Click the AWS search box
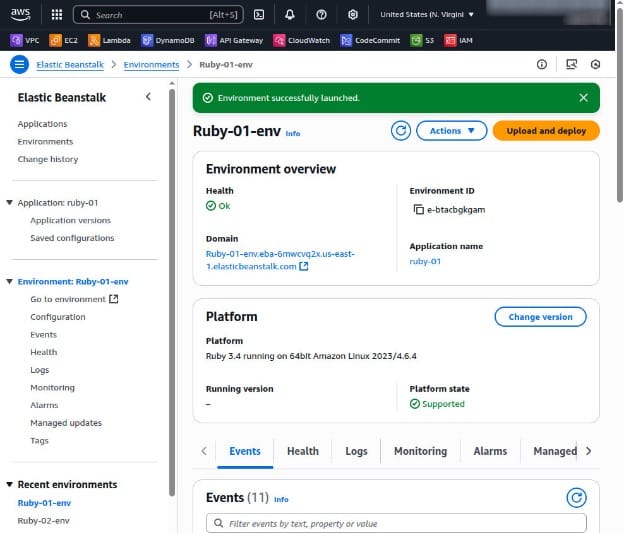The width and height of the screenshot is (624, 533). [158, 15]
